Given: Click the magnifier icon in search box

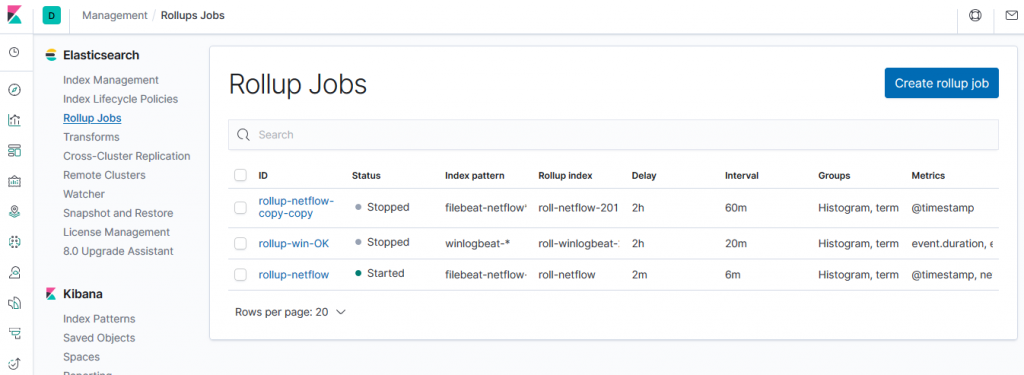Looking at the screenshot, I should (x=244, y=135).
